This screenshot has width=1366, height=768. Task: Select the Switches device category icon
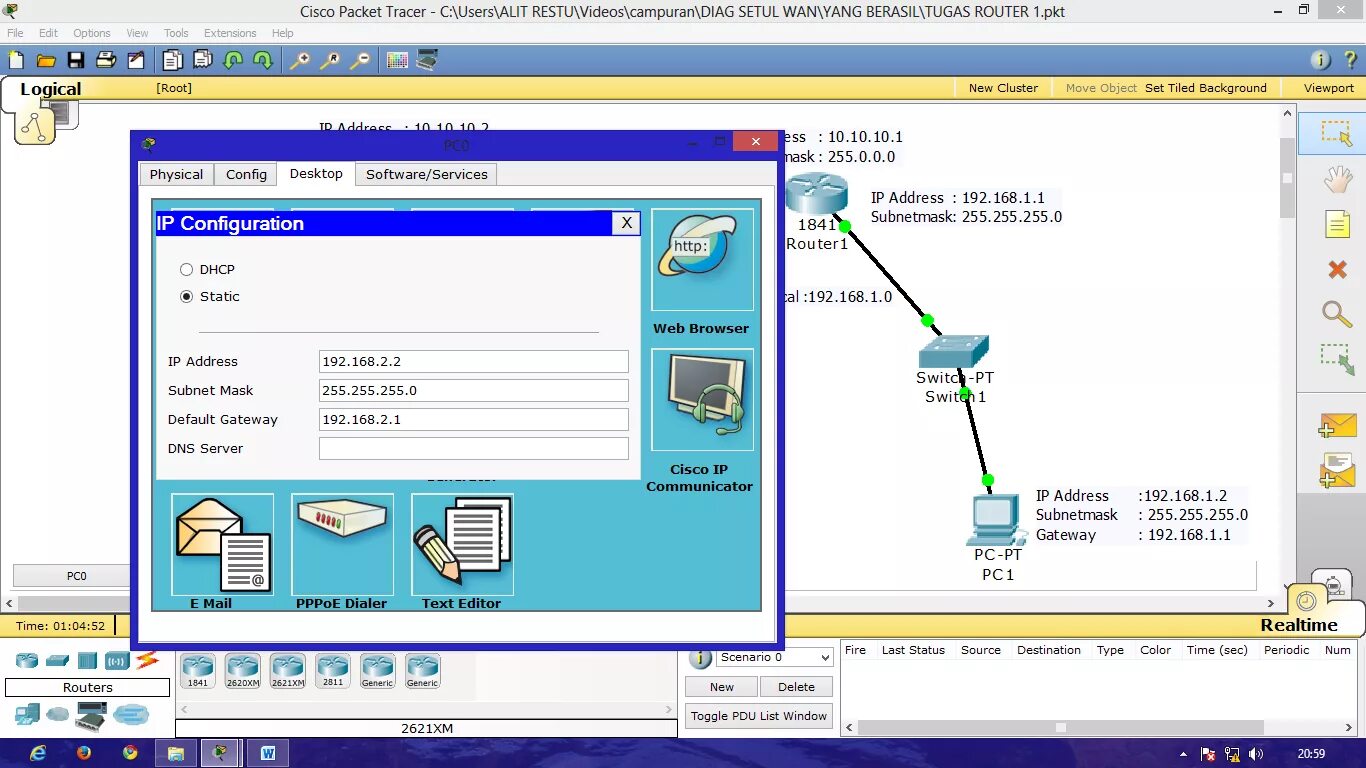pyautogui.click(x=57, y=661)
